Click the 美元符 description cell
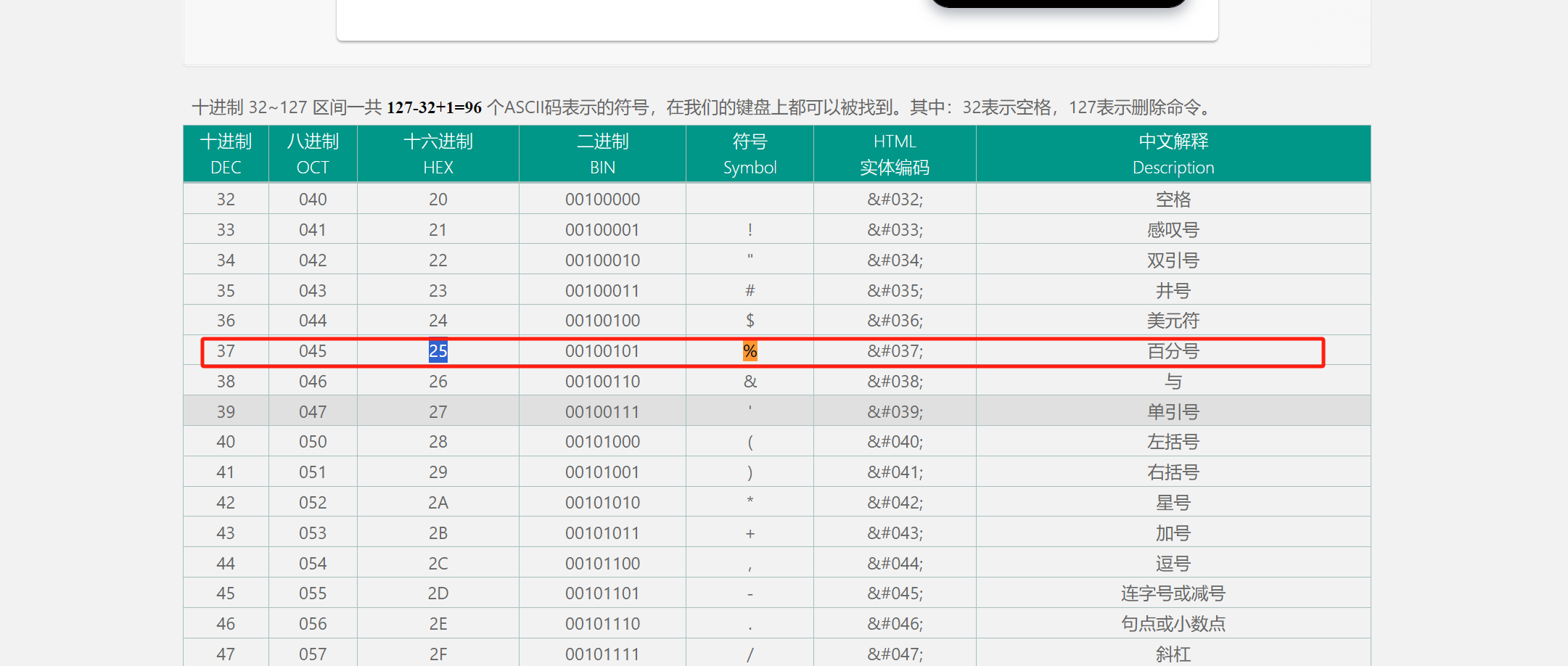 (1173, 320)
